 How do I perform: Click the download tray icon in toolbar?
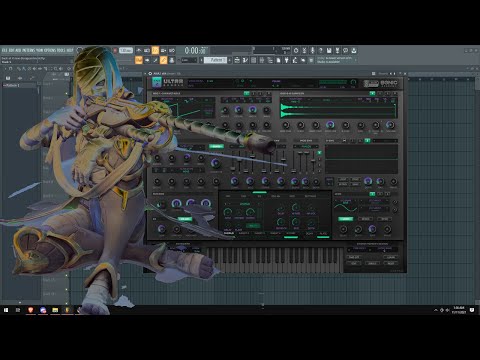coord(354,50)
